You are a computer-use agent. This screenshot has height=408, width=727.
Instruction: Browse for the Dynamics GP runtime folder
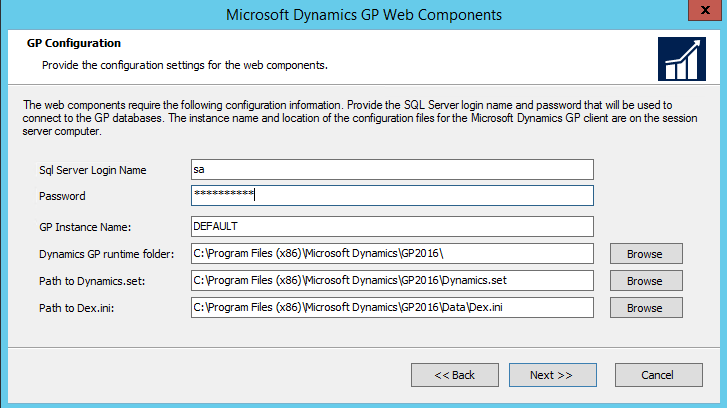point(645,254)
